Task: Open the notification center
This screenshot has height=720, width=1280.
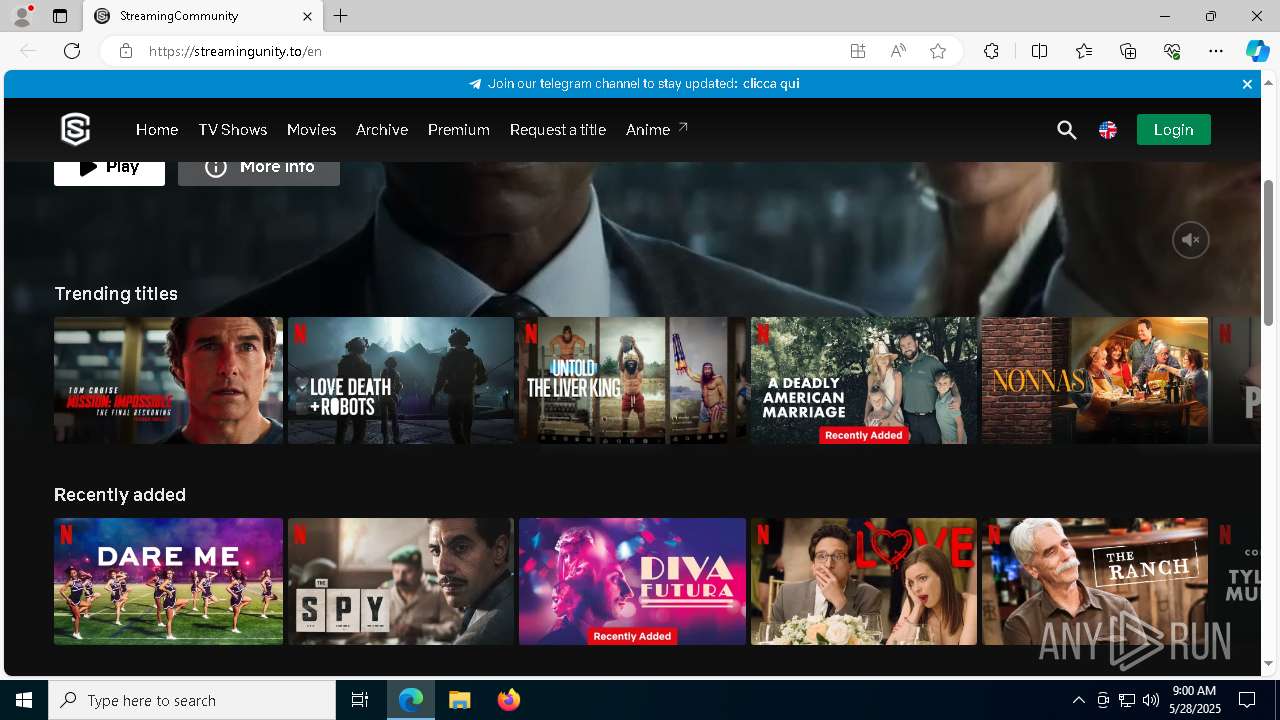Action: click(x=1247, y=700)
